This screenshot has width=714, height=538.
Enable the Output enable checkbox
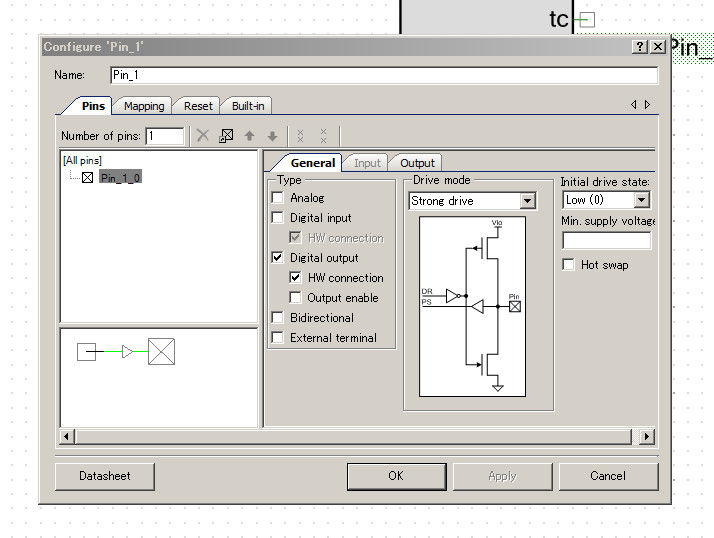pos(295,297)
